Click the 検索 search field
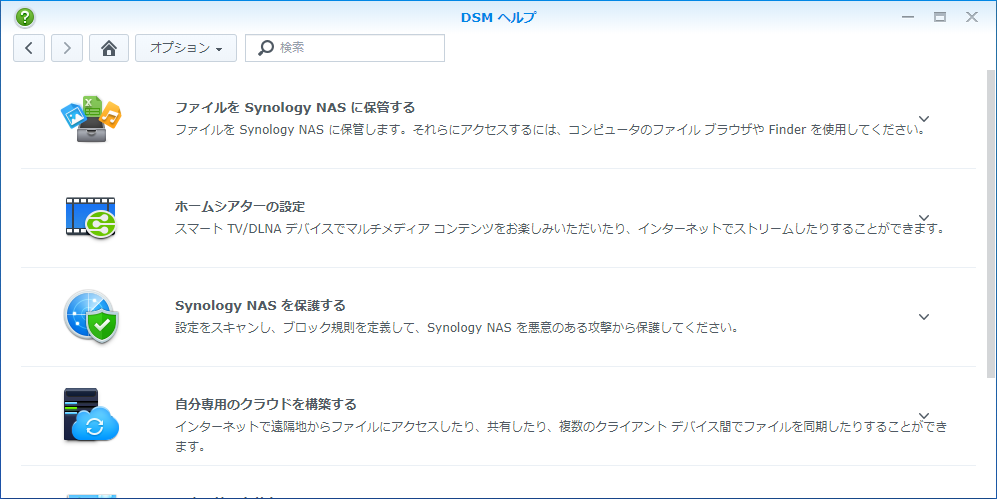This screenshot has width=997, height=499. point(345,48)
